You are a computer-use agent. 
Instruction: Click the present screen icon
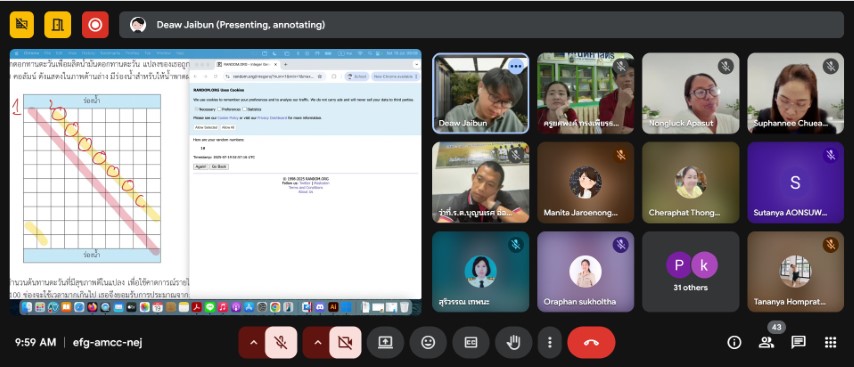click(385, 342)
